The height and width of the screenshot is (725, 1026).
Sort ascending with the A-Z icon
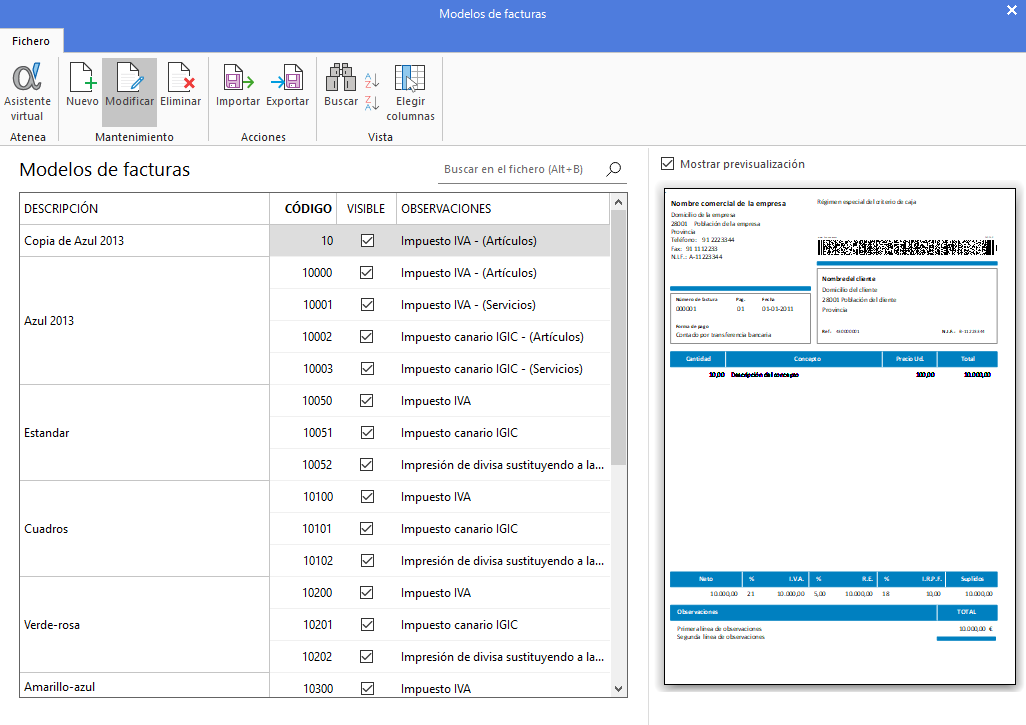pyautogui.click(x=372, y=80)
